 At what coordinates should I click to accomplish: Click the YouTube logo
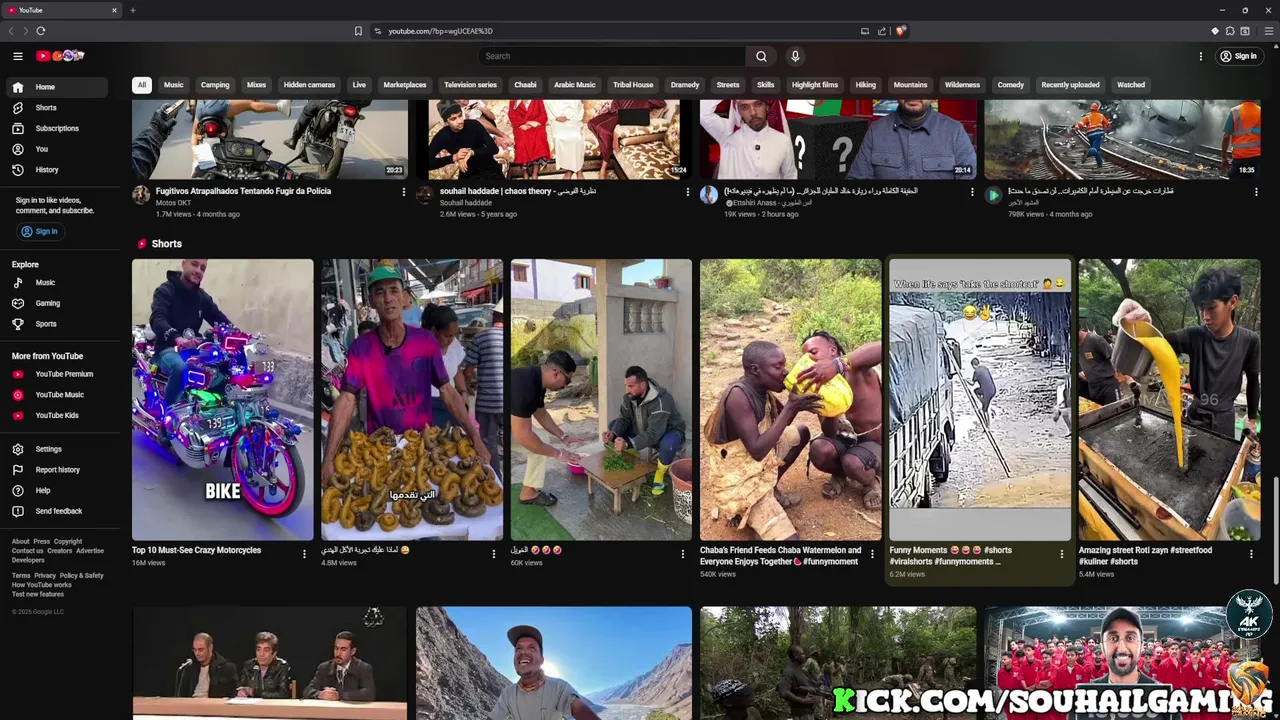click(x=60, y=56)
